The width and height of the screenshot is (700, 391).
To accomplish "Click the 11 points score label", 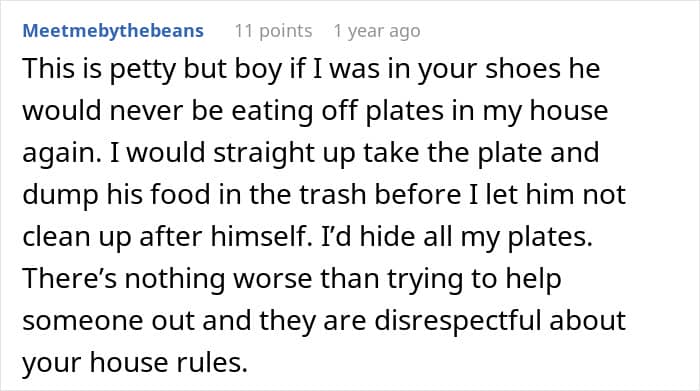I will pos(273,31).
